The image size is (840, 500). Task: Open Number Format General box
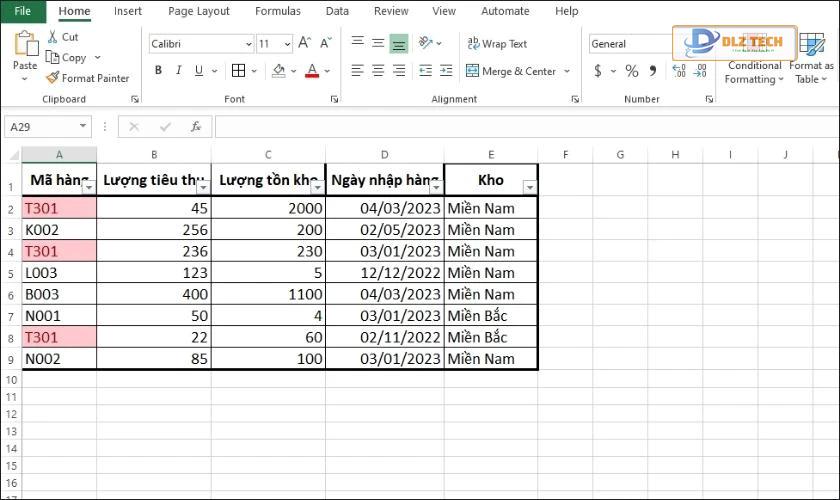[631, 44]
